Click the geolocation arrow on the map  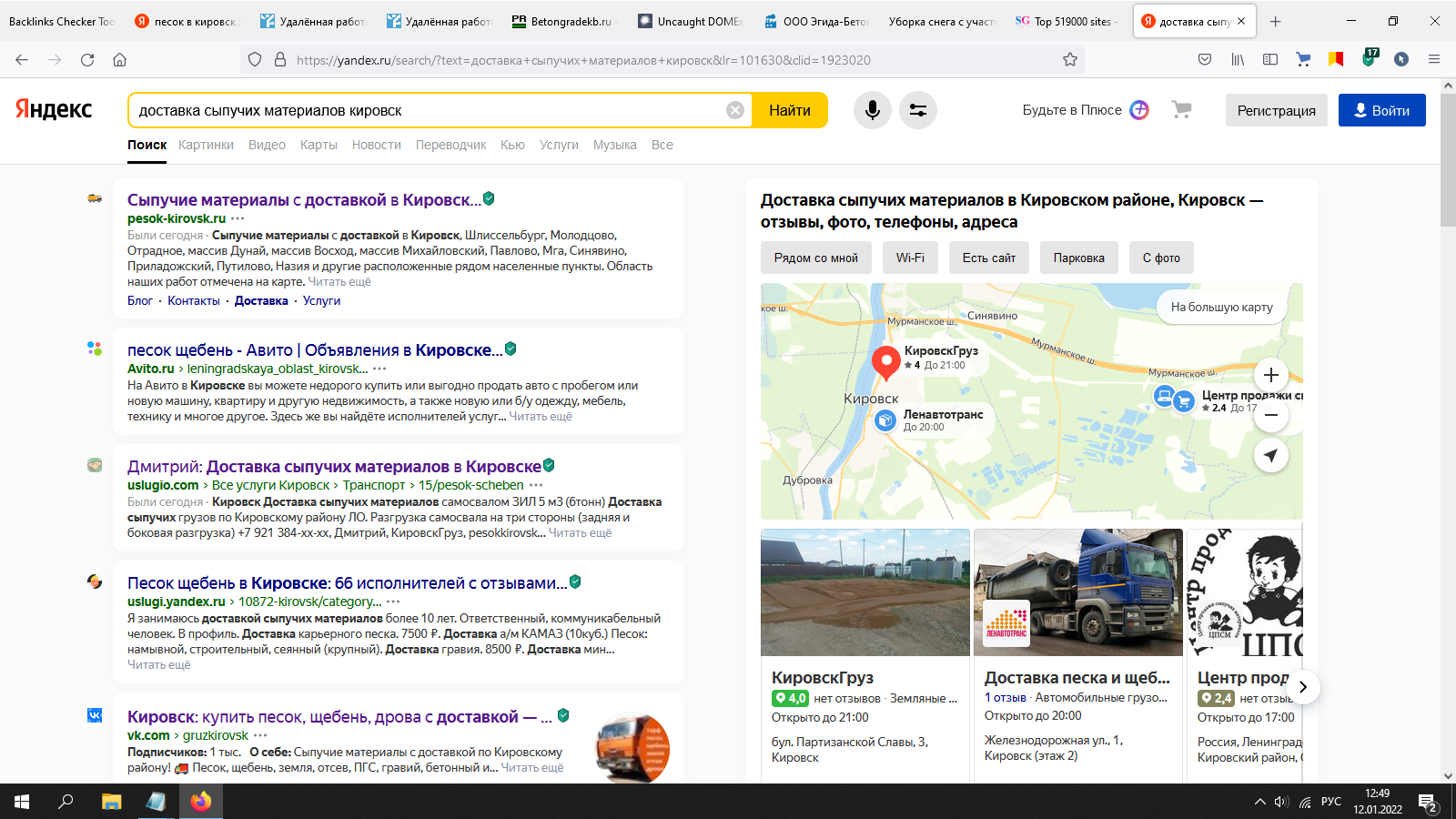(x=1271, y=455)
